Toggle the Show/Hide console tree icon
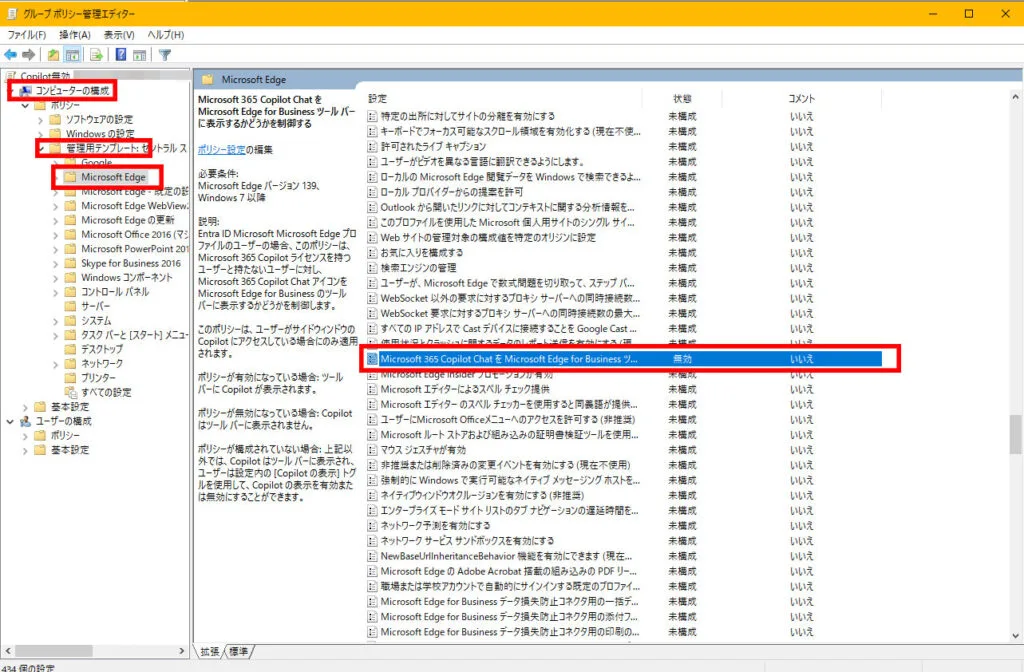Viewport: 1024px width, 672px height. click(x=72, y=55)
